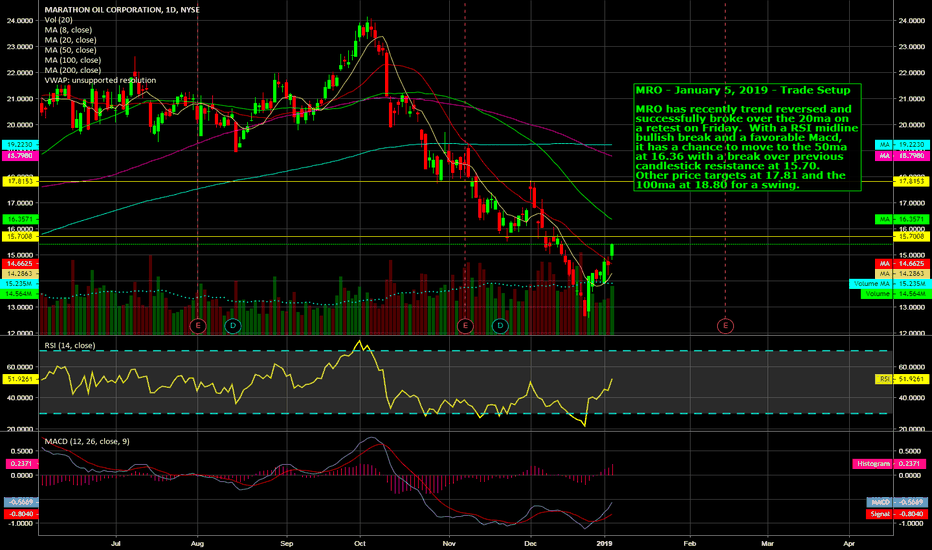Select the MA (50, close) legend entry
Screen dimensions: 932x550
[70, 50]
